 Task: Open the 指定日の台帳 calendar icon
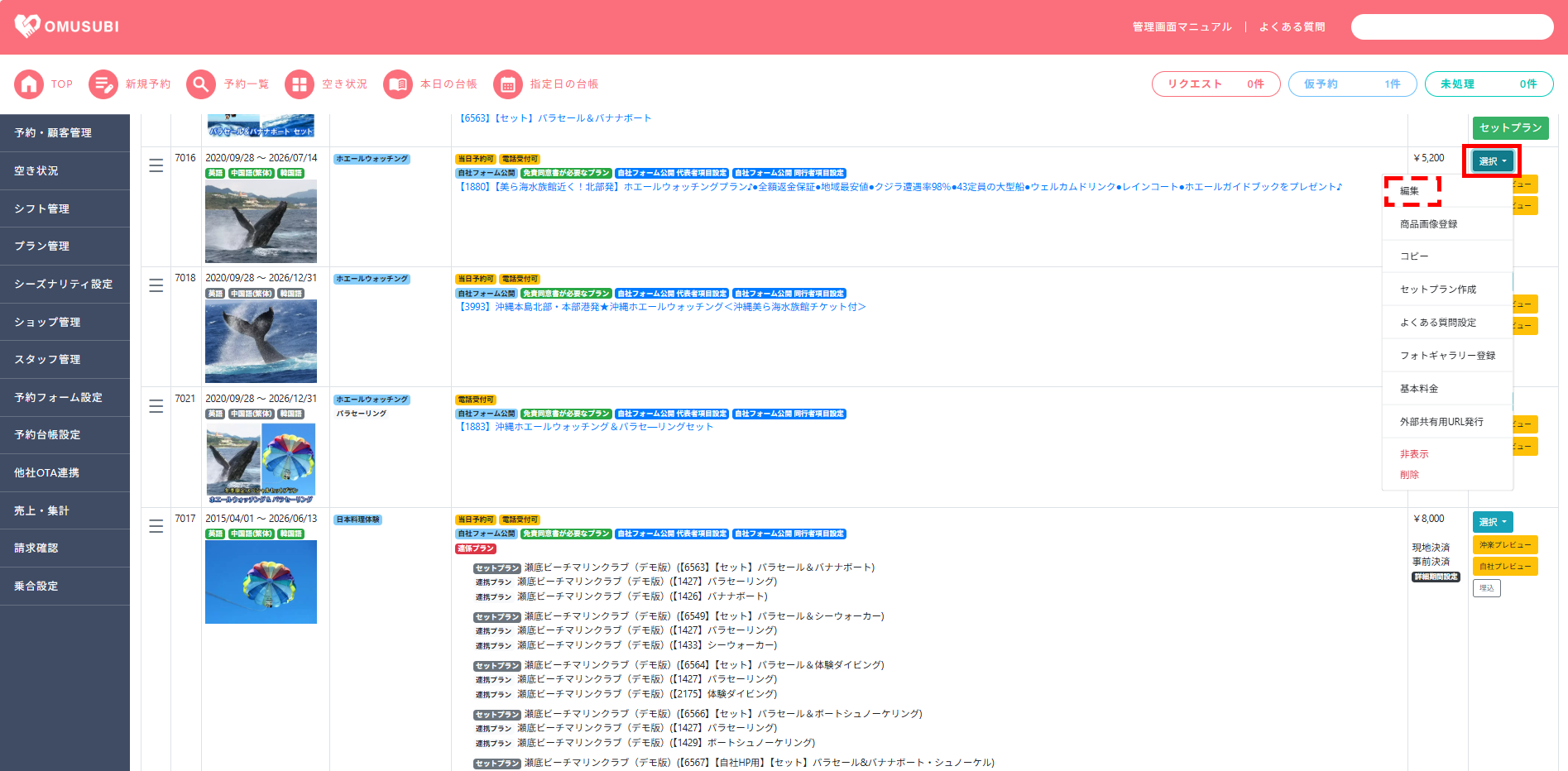point(508,84)
